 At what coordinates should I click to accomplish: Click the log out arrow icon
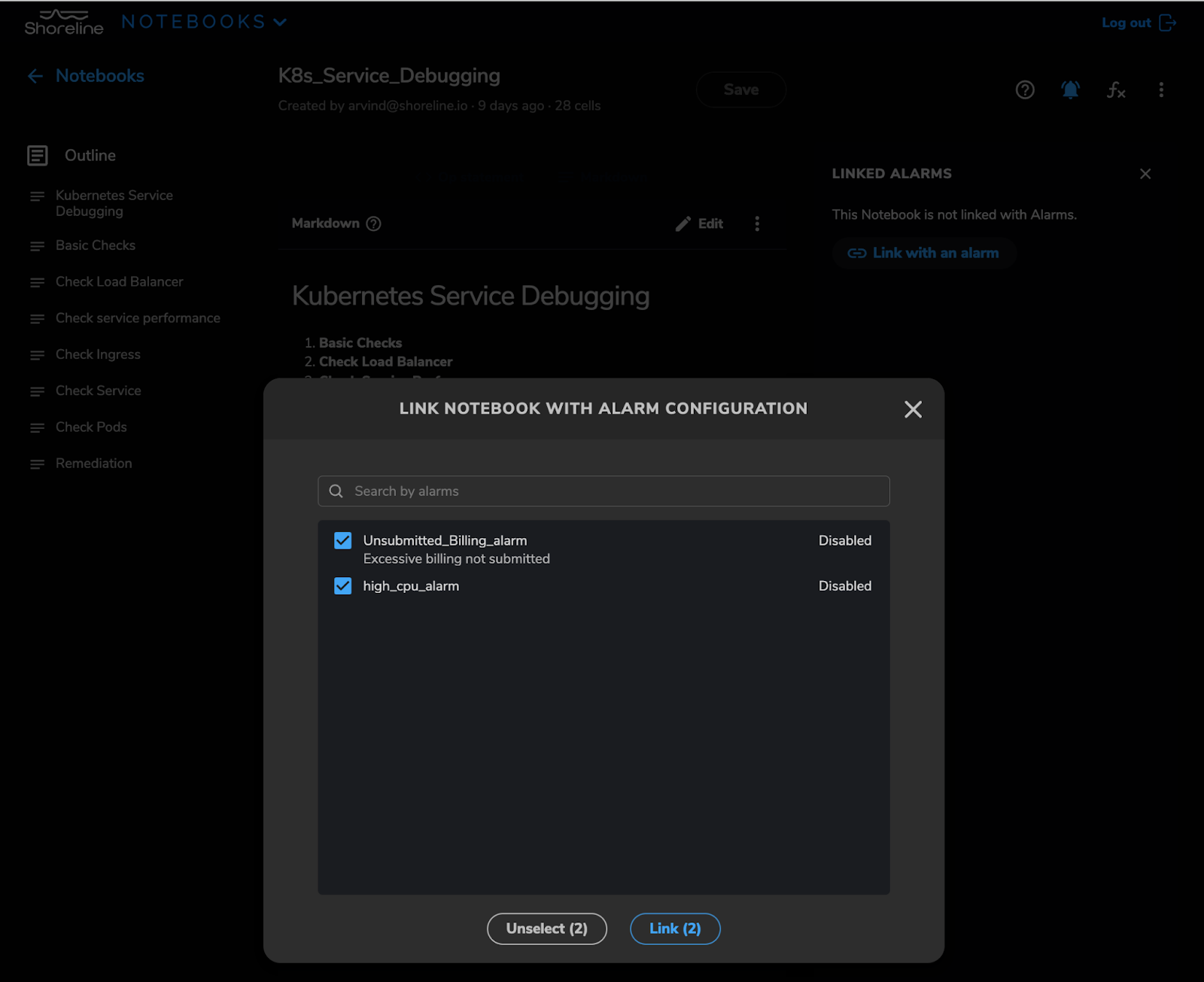point(1167,23)
